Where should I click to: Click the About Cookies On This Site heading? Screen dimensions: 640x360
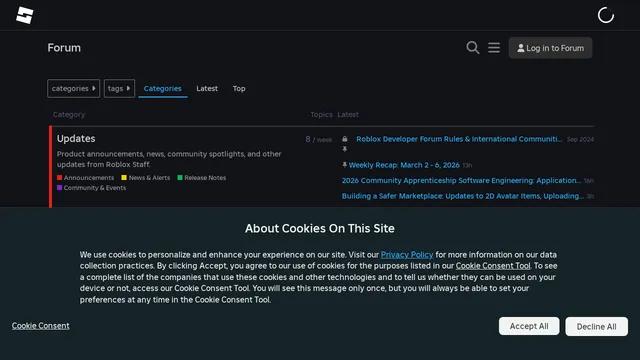click(320, 229)
